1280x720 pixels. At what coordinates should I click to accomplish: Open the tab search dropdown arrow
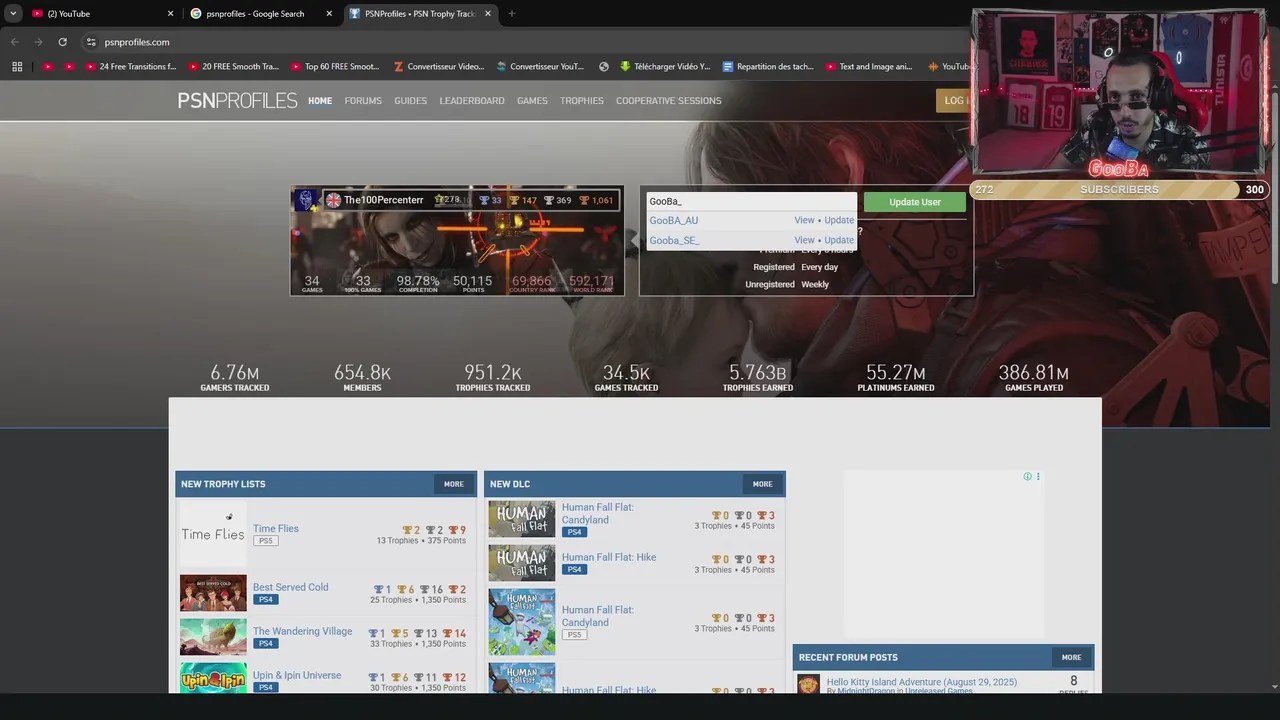pyautogui.click(x=13, y=14)
